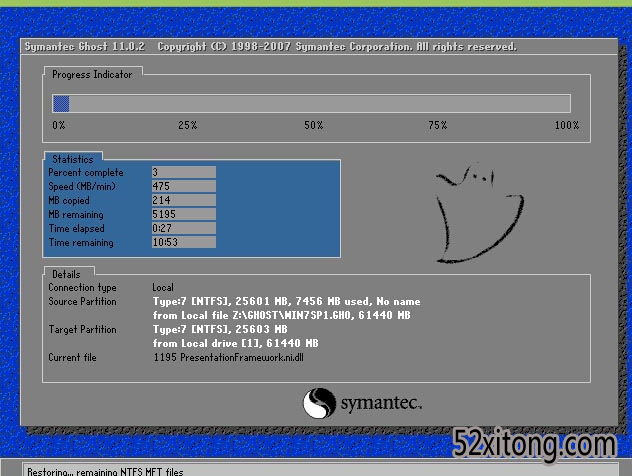
Task: Click the Progress Indicator group label
Action: (x=92, y=75)
